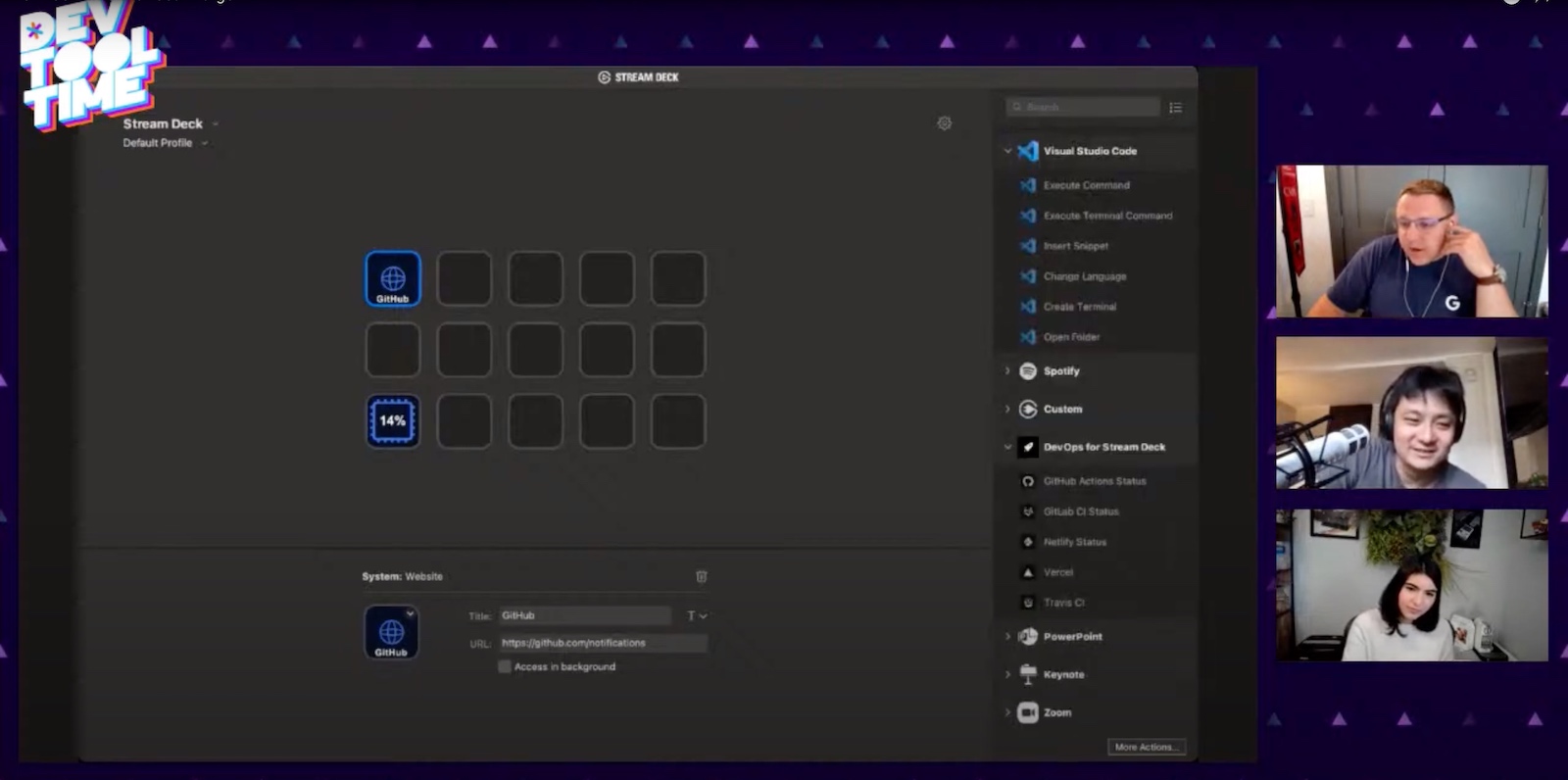Click the top webcam feed of man with glasses
The height and width of the screenshot is (780, 1568).
pyautogui.click(x=1412, y=241)
